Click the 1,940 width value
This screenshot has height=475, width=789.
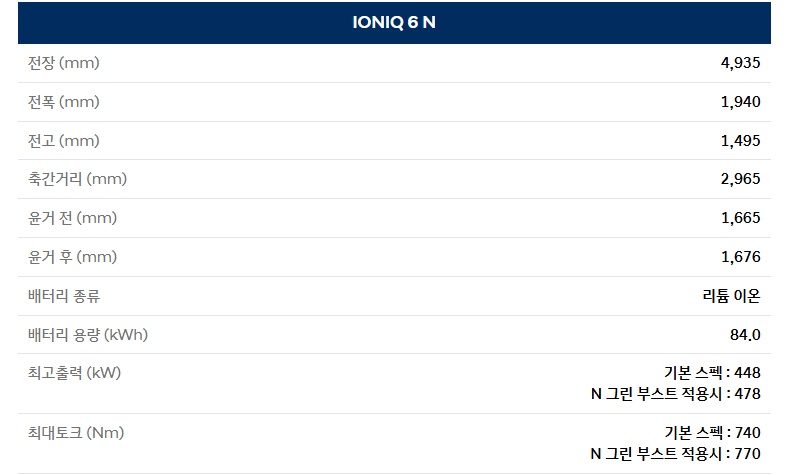coord(740,102)
